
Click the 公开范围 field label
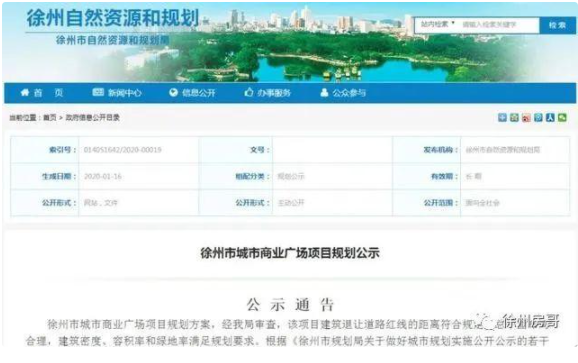[441, 203]
